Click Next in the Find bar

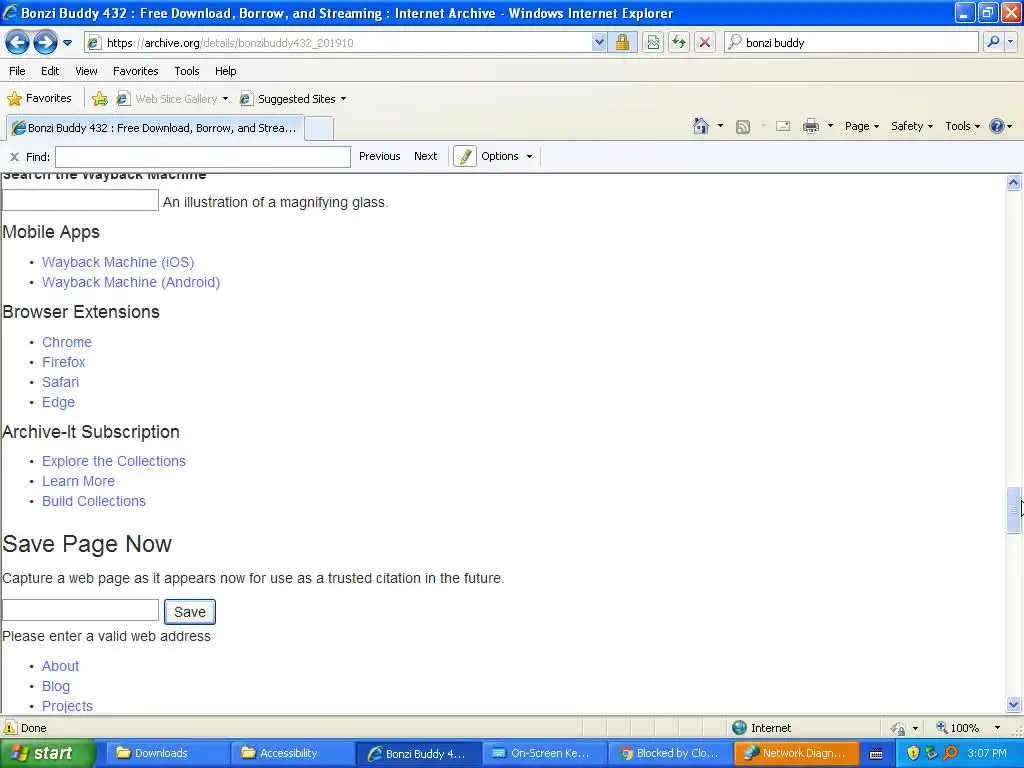425,156
